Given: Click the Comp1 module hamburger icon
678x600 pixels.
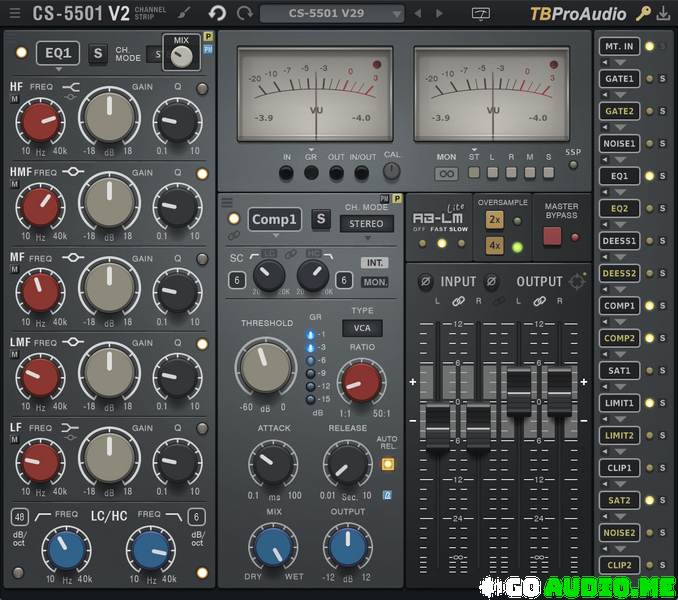Looking at the screenshot, I should coord(227,202).
